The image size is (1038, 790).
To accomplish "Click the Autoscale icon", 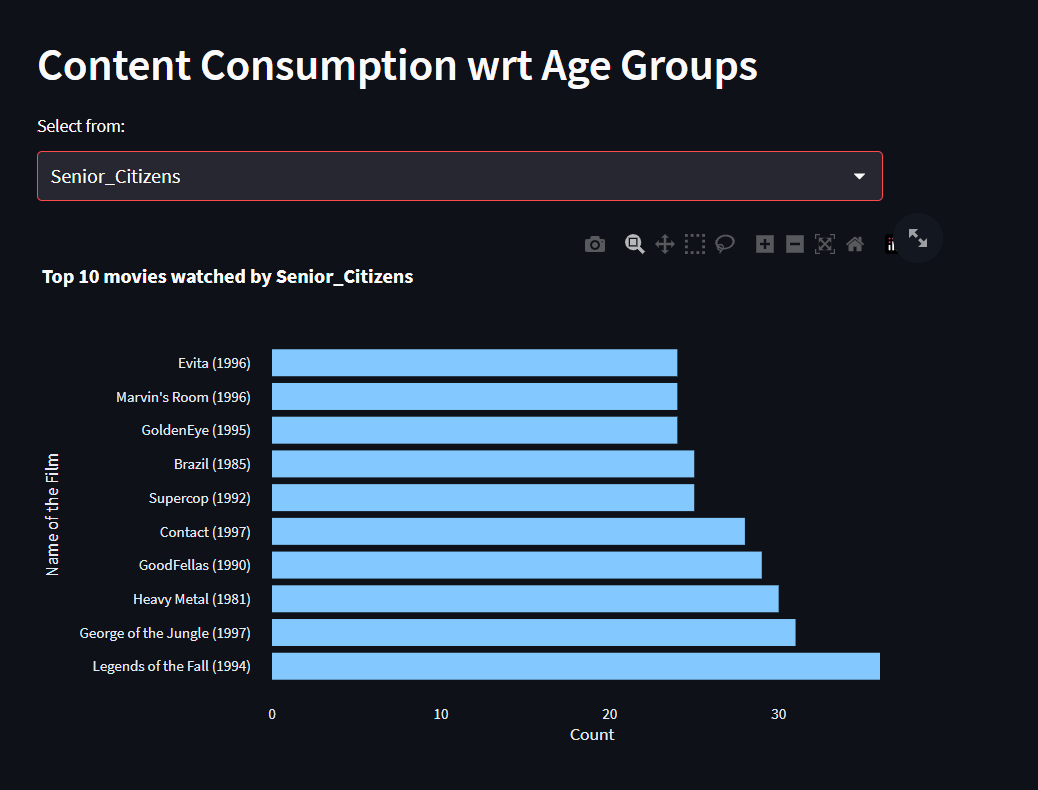I will coord(825,244).
